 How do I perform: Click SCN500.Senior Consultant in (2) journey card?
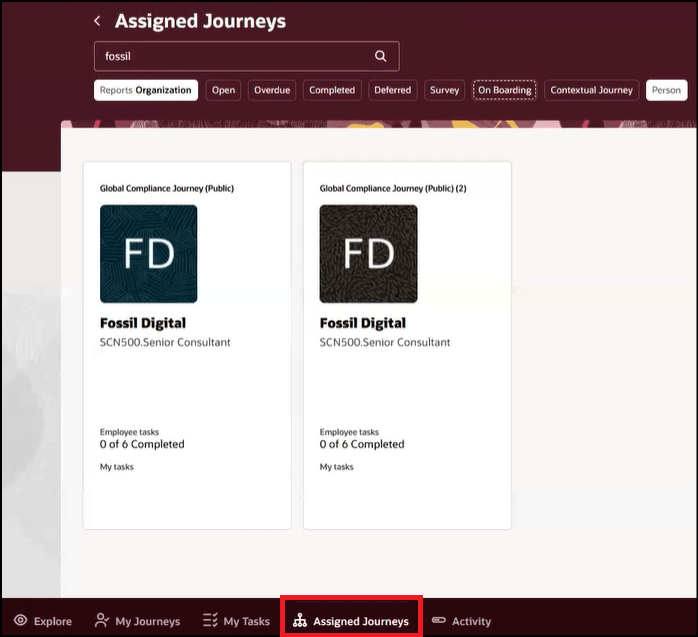(x=385, y=342)
